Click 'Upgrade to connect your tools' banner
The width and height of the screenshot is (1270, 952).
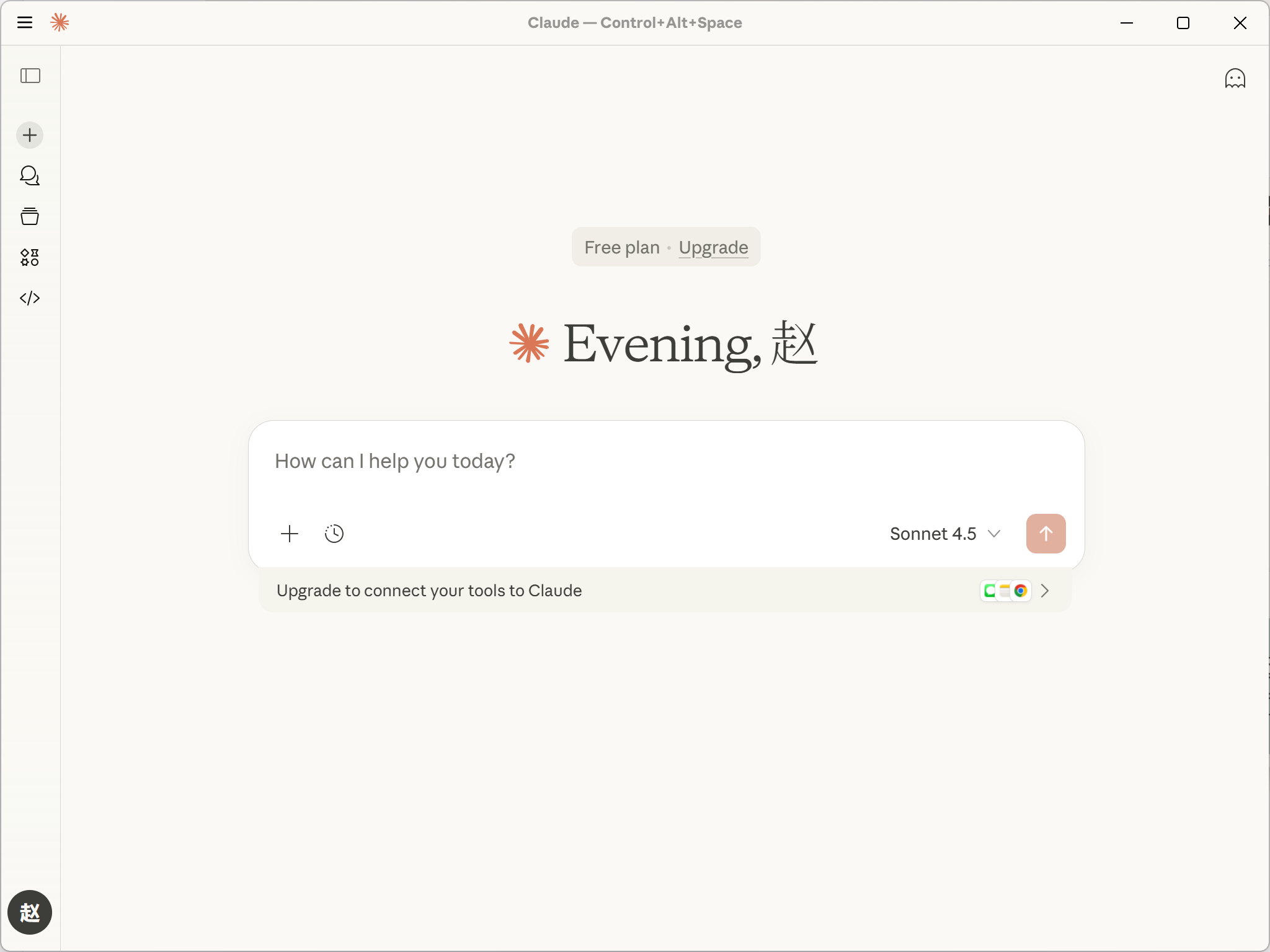[429, 591]
